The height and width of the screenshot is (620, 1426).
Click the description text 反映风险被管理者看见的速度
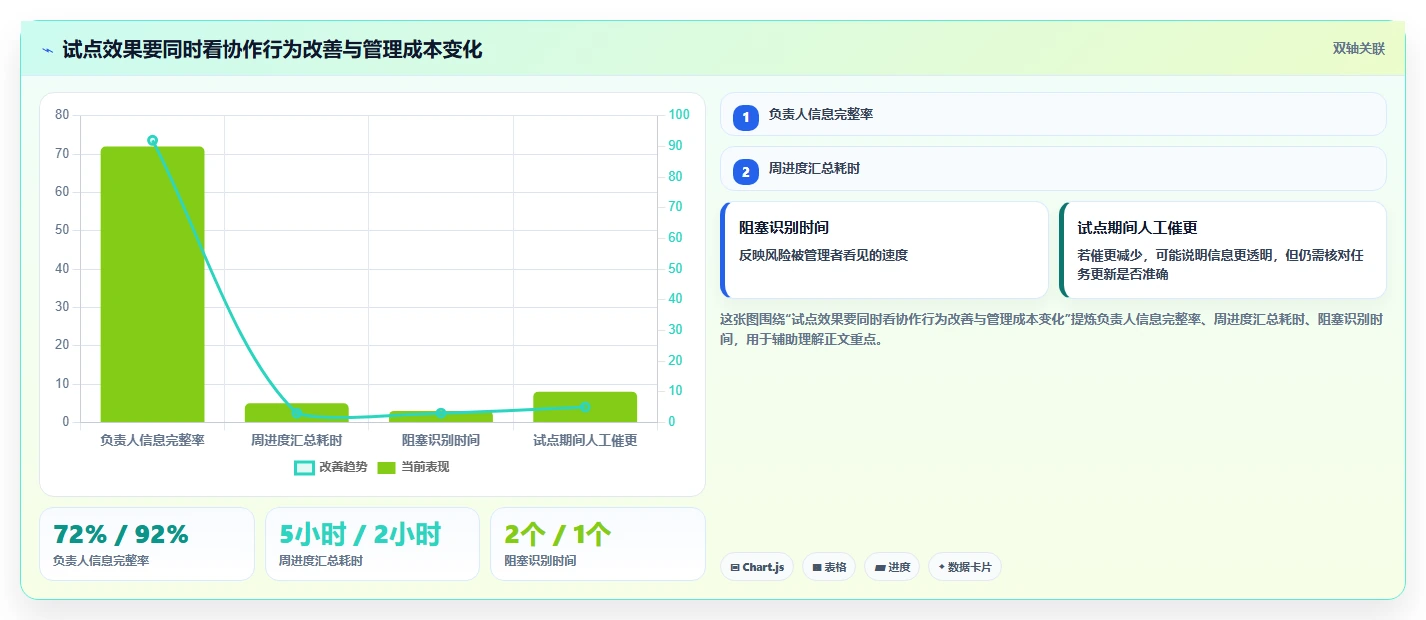tap(823, 255)
